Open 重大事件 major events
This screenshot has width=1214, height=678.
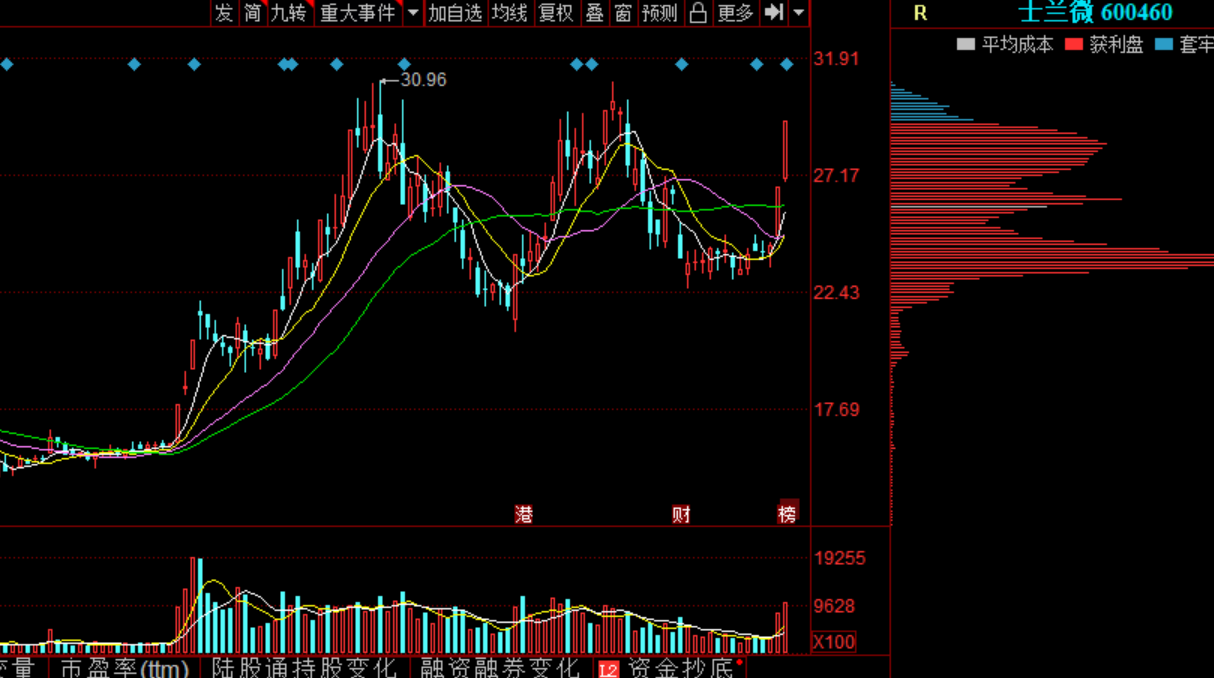[x=358, y=13]
